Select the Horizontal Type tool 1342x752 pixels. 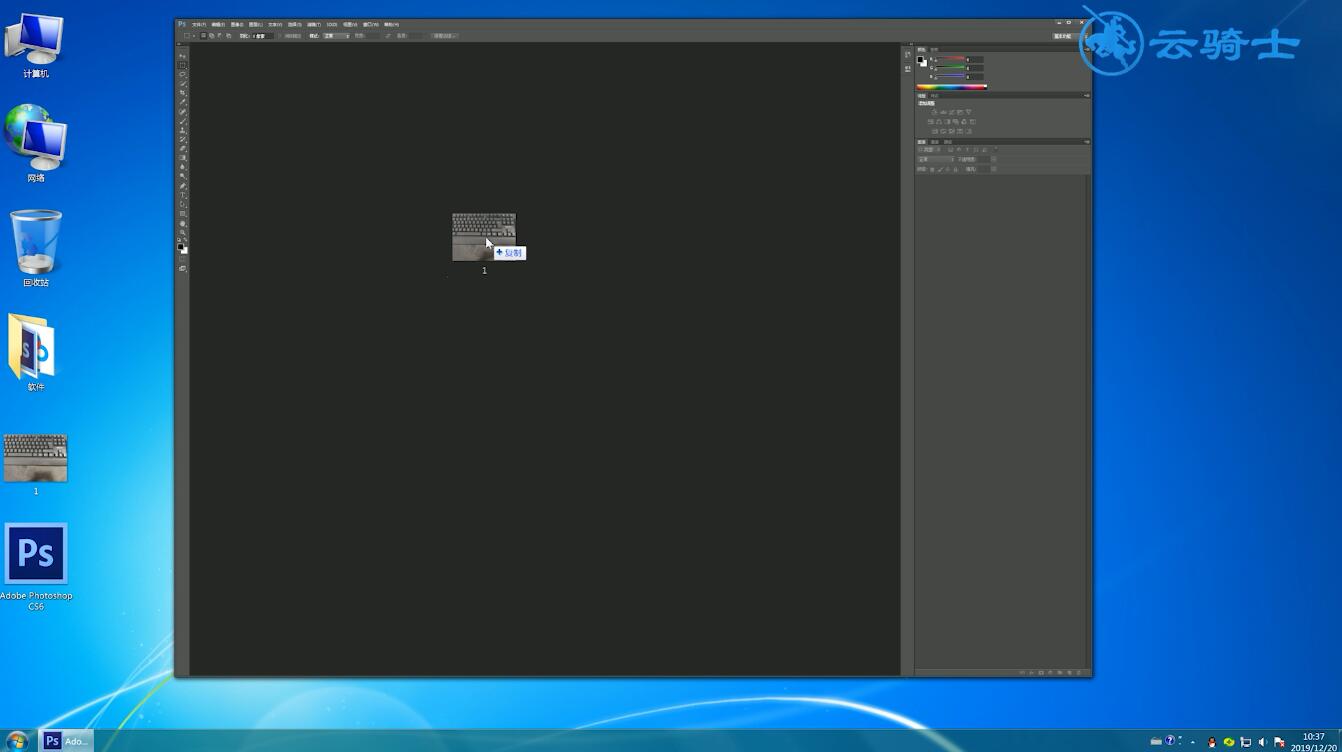tap(183, 195)
